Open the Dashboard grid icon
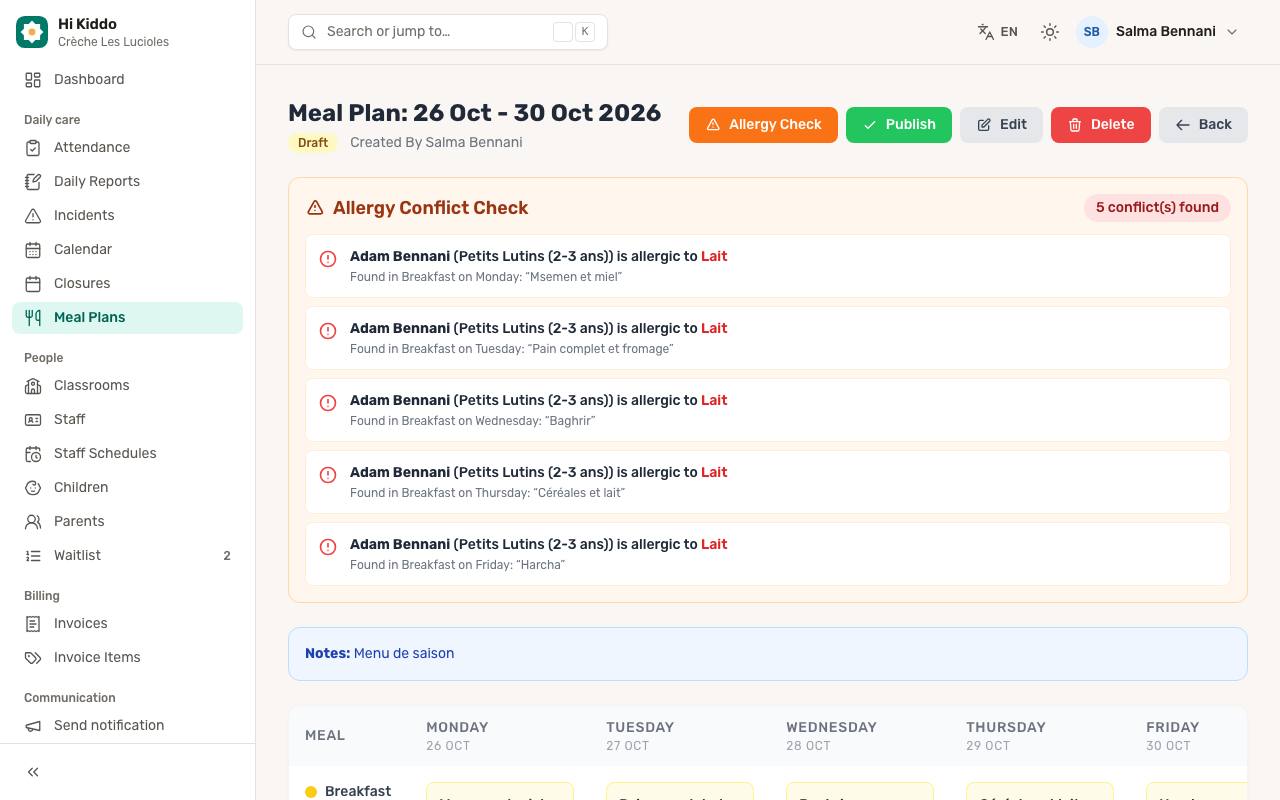The image size is (1280, 800). coord(33,79)
